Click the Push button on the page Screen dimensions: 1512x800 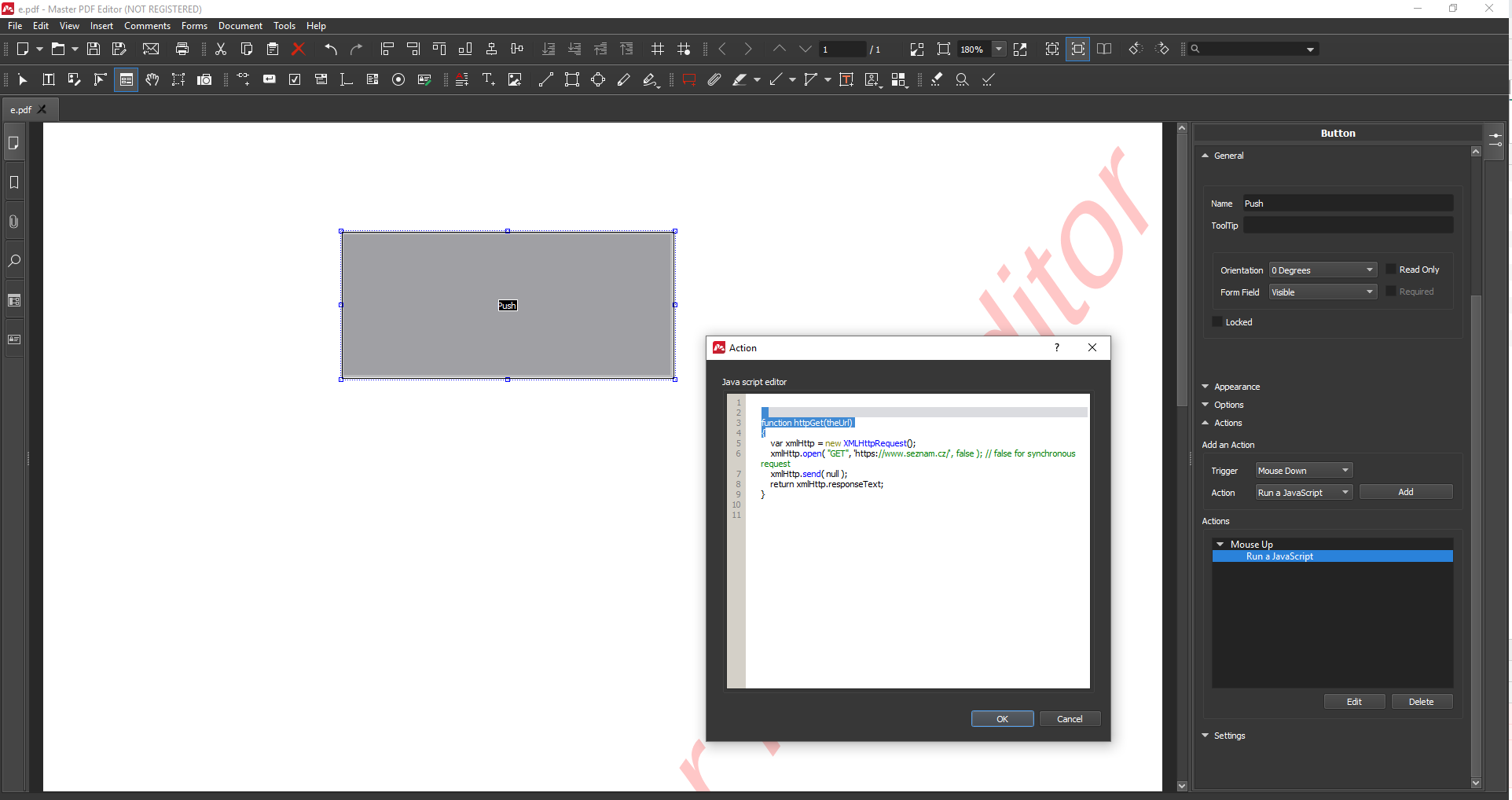(508, 305)
